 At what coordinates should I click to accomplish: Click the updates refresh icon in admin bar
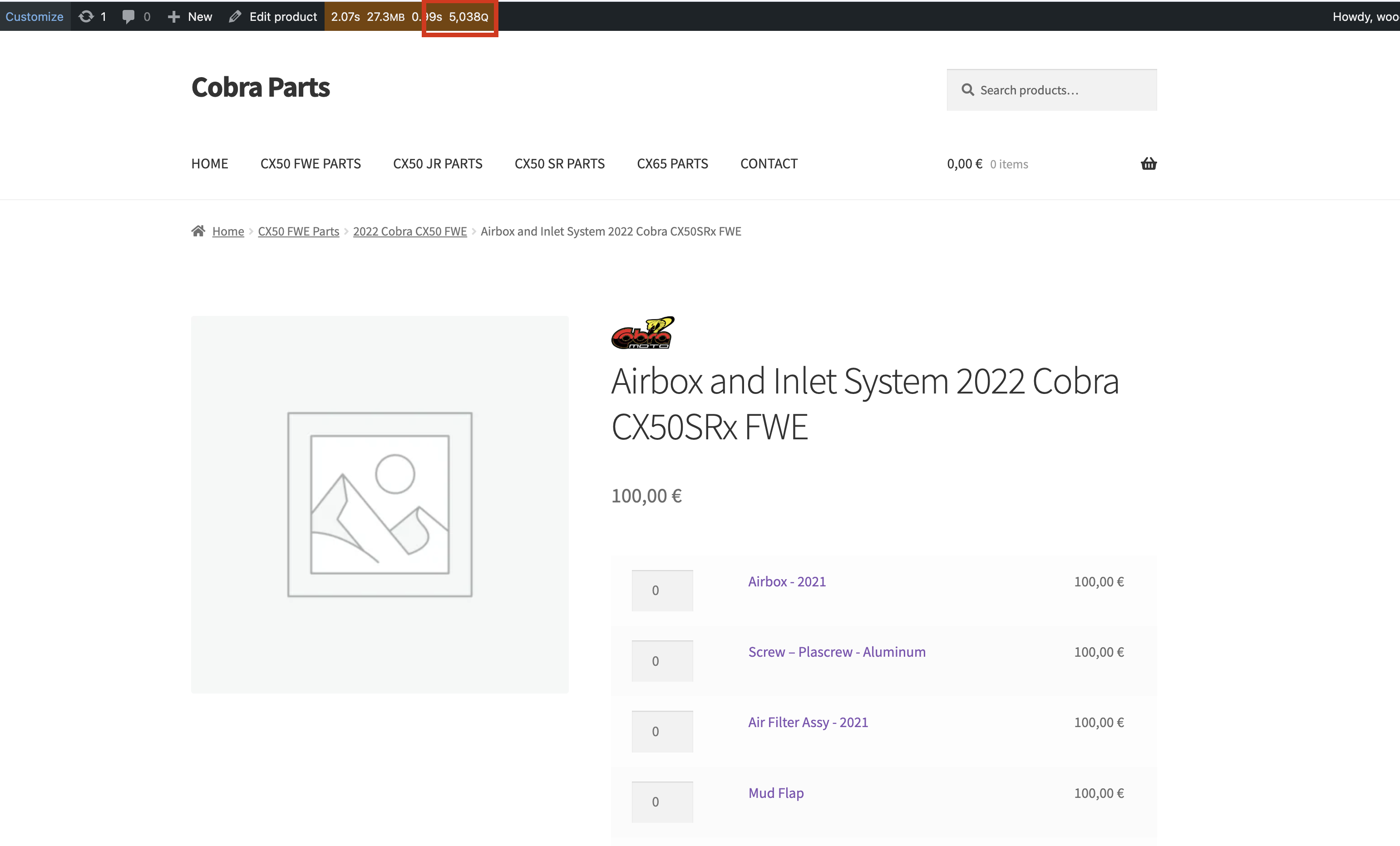86,16
